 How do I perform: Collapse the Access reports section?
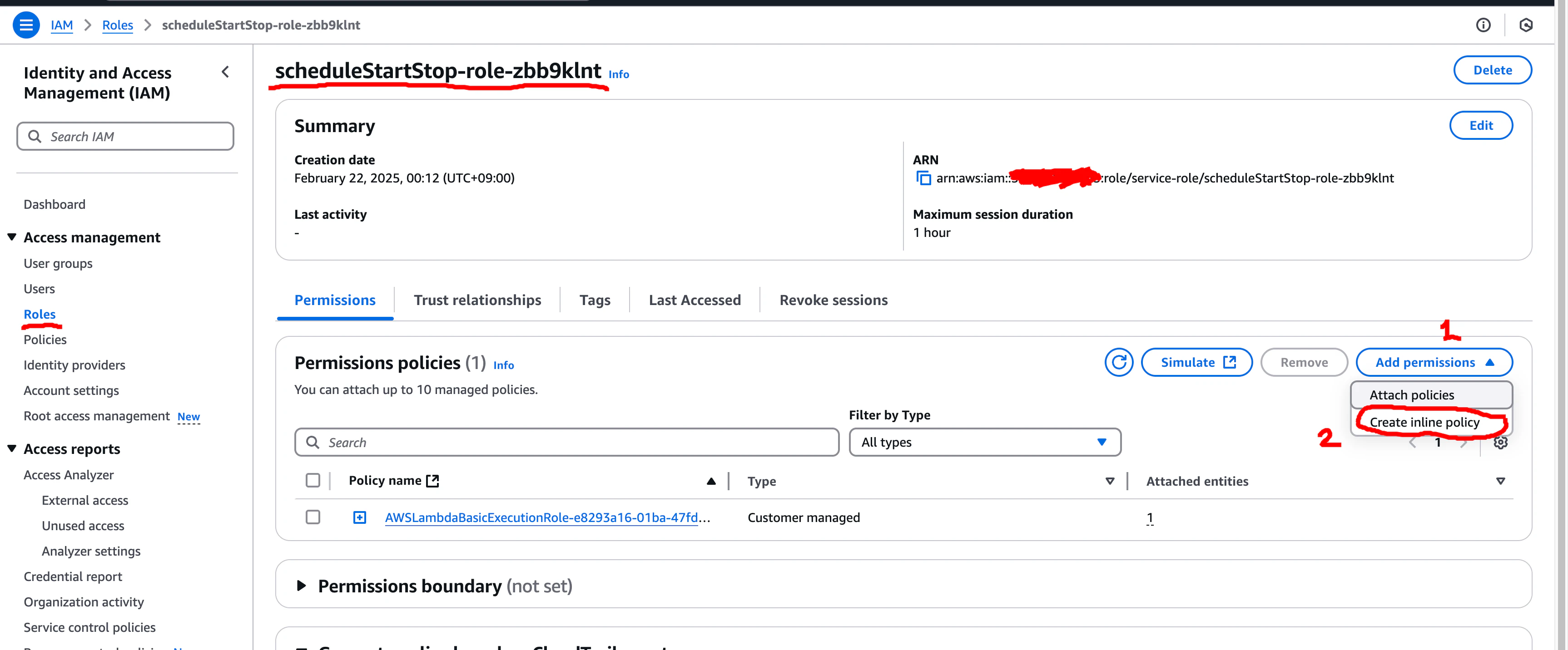tap(11, 448)
